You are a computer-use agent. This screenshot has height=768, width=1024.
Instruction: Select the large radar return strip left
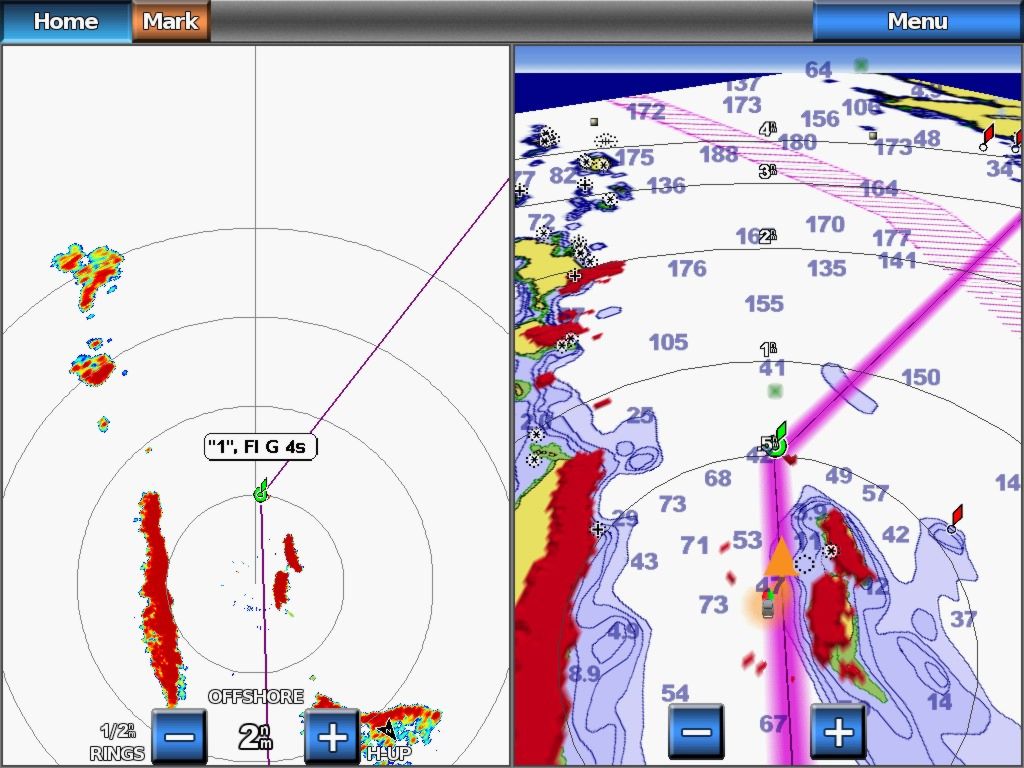[x=159, y=598]
